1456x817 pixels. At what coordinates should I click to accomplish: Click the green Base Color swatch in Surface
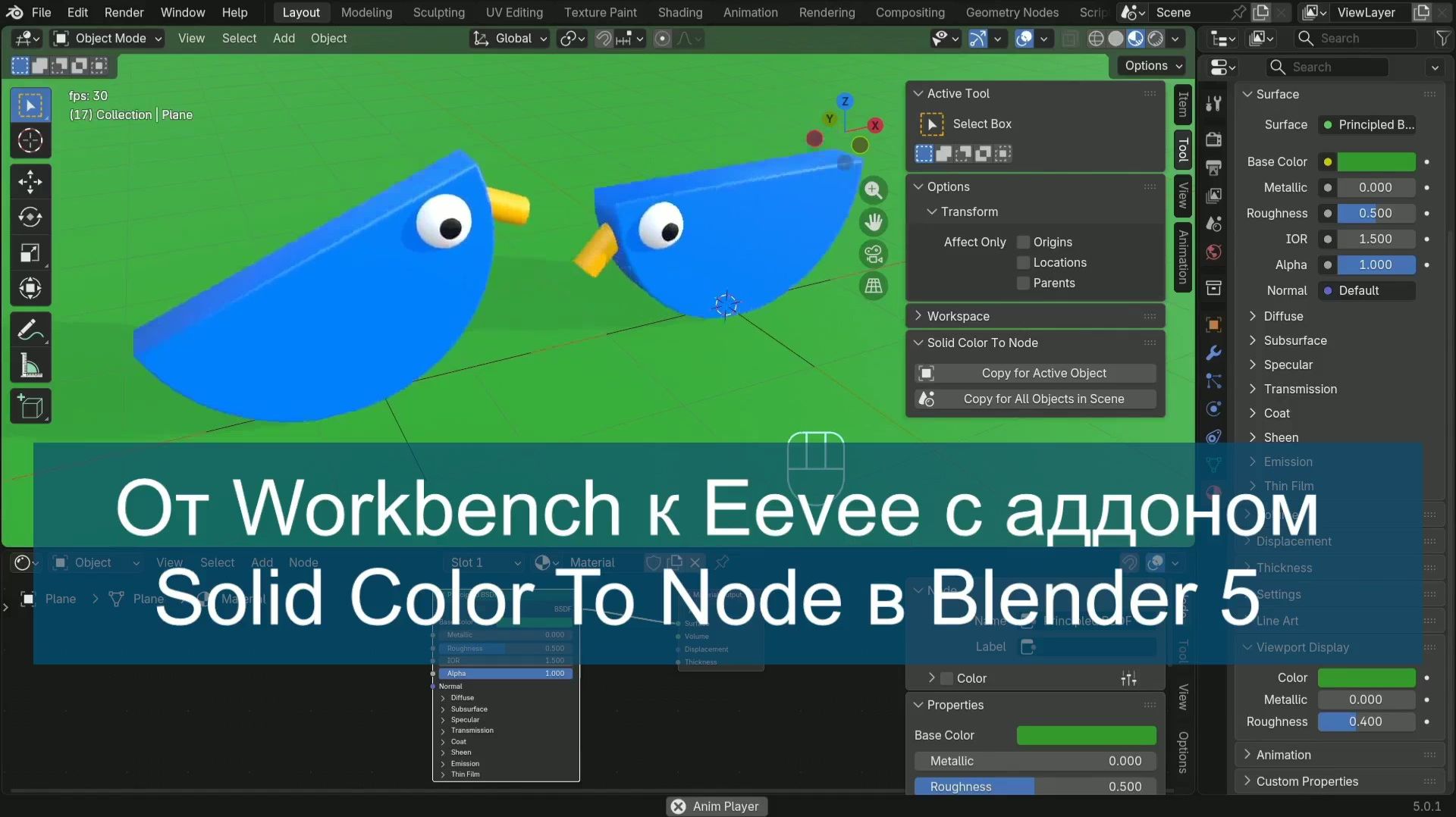pos(1376,161)
